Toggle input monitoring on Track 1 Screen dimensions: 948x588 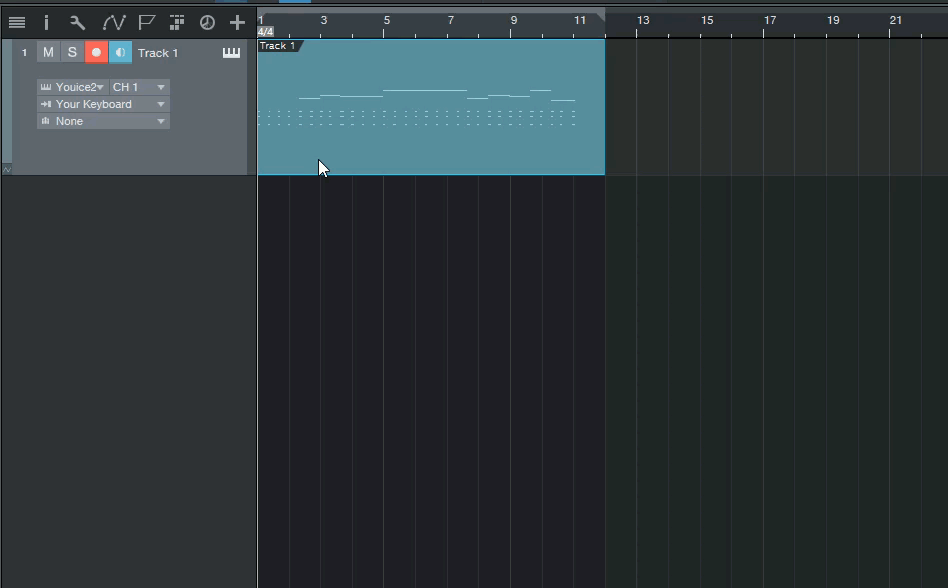pyautogui.click(x=120, y=52)
